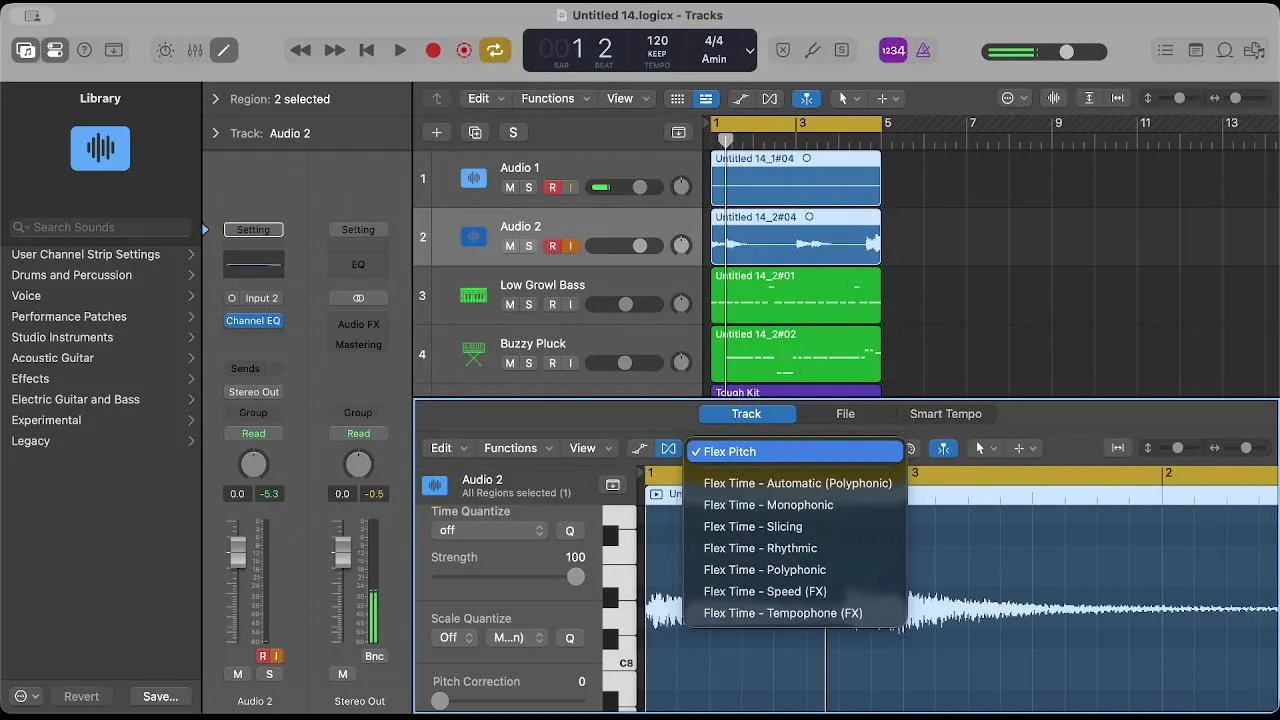This screenshot has width=1280, height=720.
Task: Mute the Audio 1 track
Action: pyautogui.click(x=510, y=187)
